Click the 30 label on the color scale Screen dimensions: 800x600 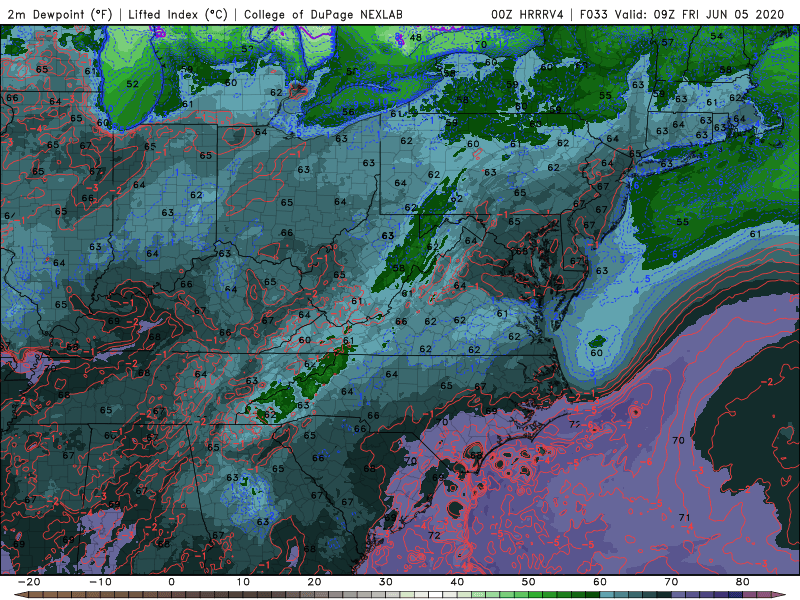coord(386,582)
